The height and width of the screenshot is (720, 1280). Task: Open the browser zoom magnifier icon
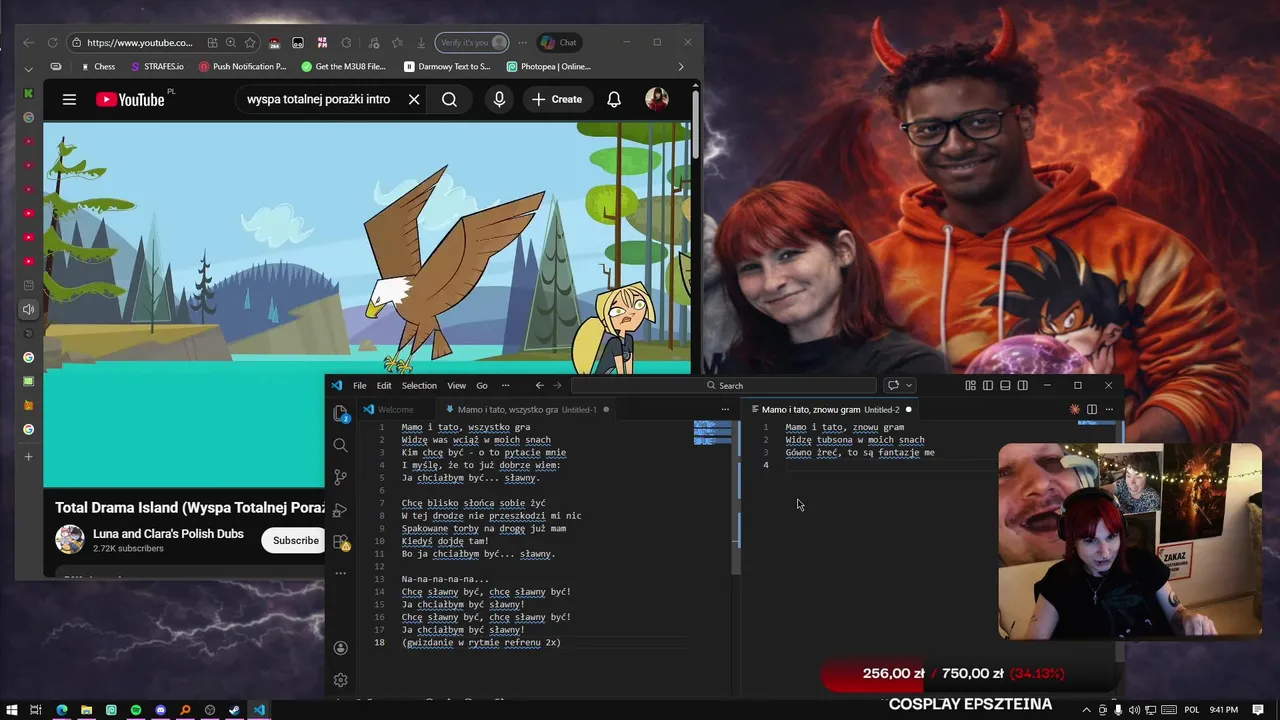231,42
